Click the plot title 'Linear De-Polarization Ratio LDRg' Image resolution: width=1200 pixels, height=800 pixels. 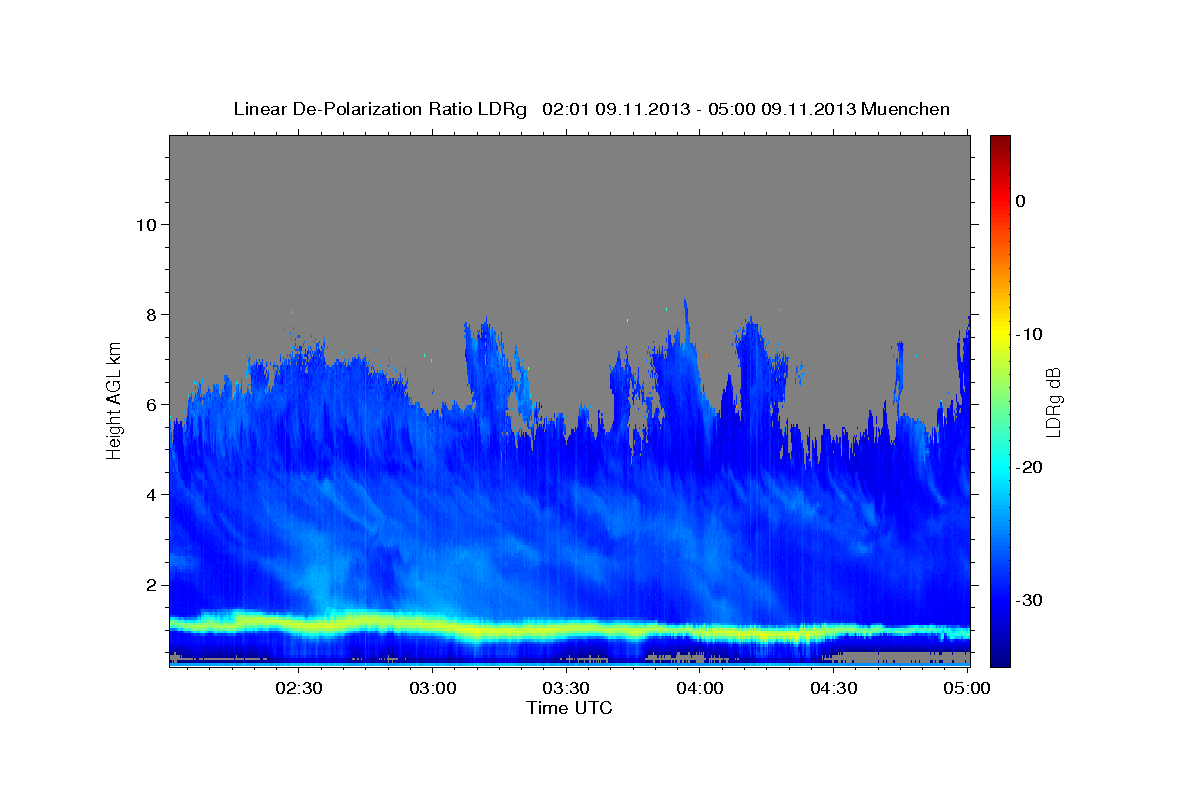tap(380, 109)
